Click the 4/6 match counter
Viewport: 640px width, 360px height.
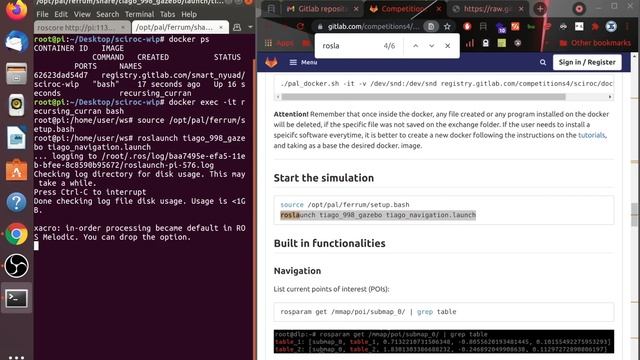389,46
